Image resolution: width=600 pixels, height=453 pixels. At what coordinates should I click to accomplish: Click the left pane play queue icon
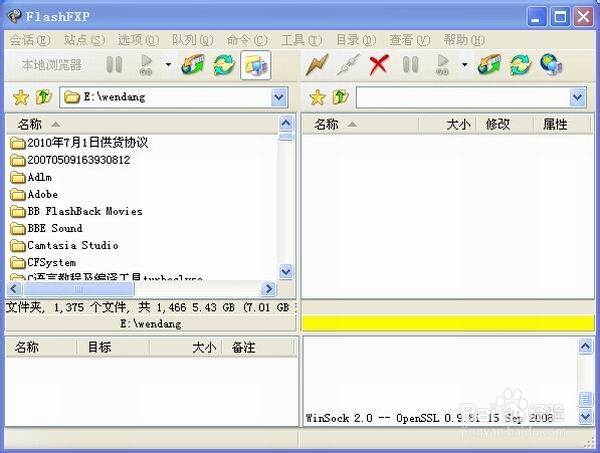pyautogui.click(x=146, y=64)
